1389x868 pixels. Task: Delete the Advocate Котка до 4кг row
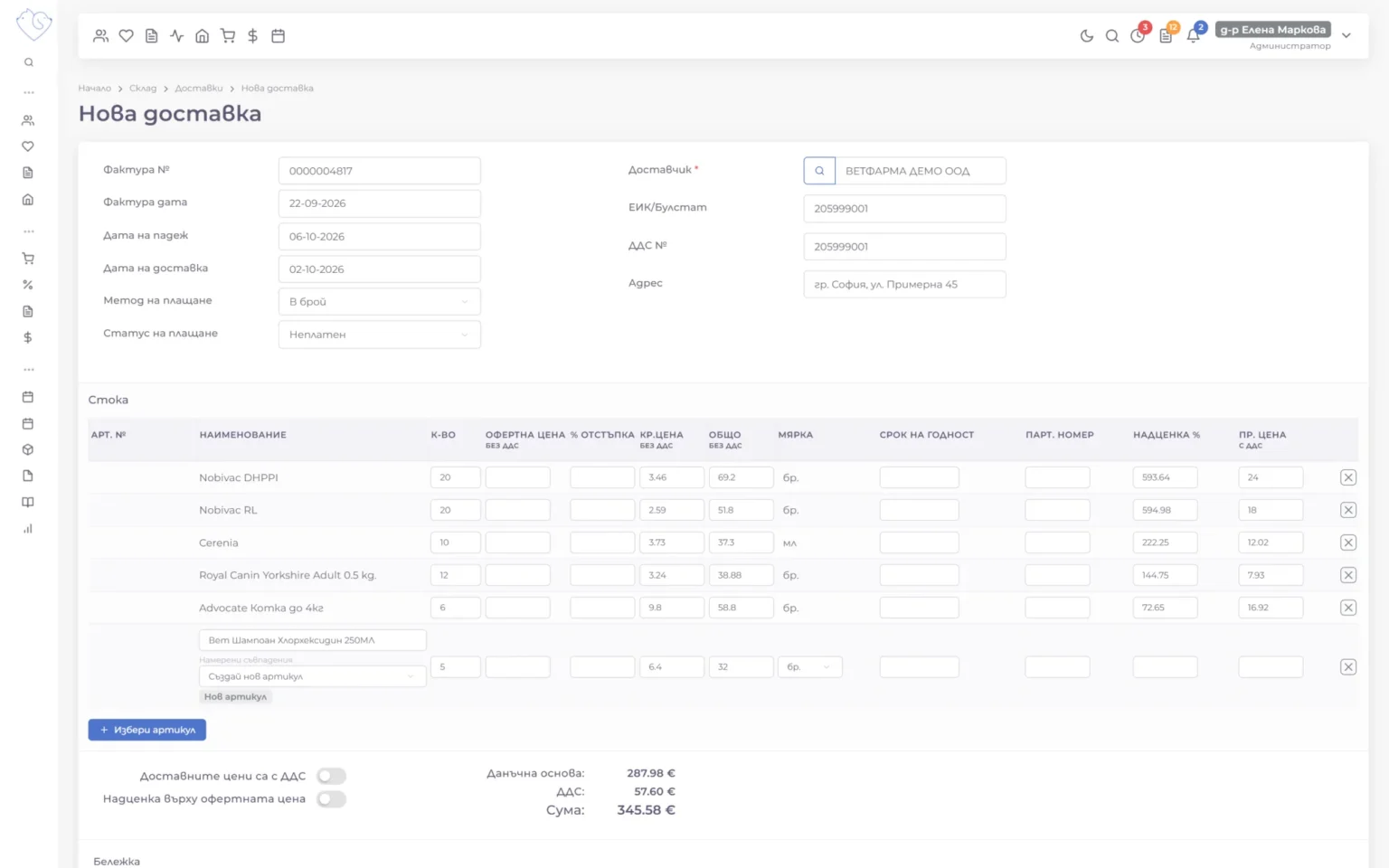coord(1348,608)
